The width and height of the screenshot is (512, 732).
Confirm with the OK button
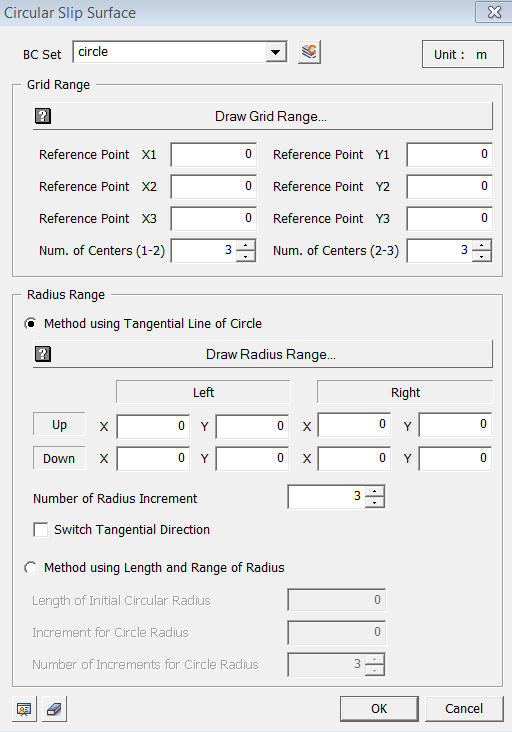379,709
